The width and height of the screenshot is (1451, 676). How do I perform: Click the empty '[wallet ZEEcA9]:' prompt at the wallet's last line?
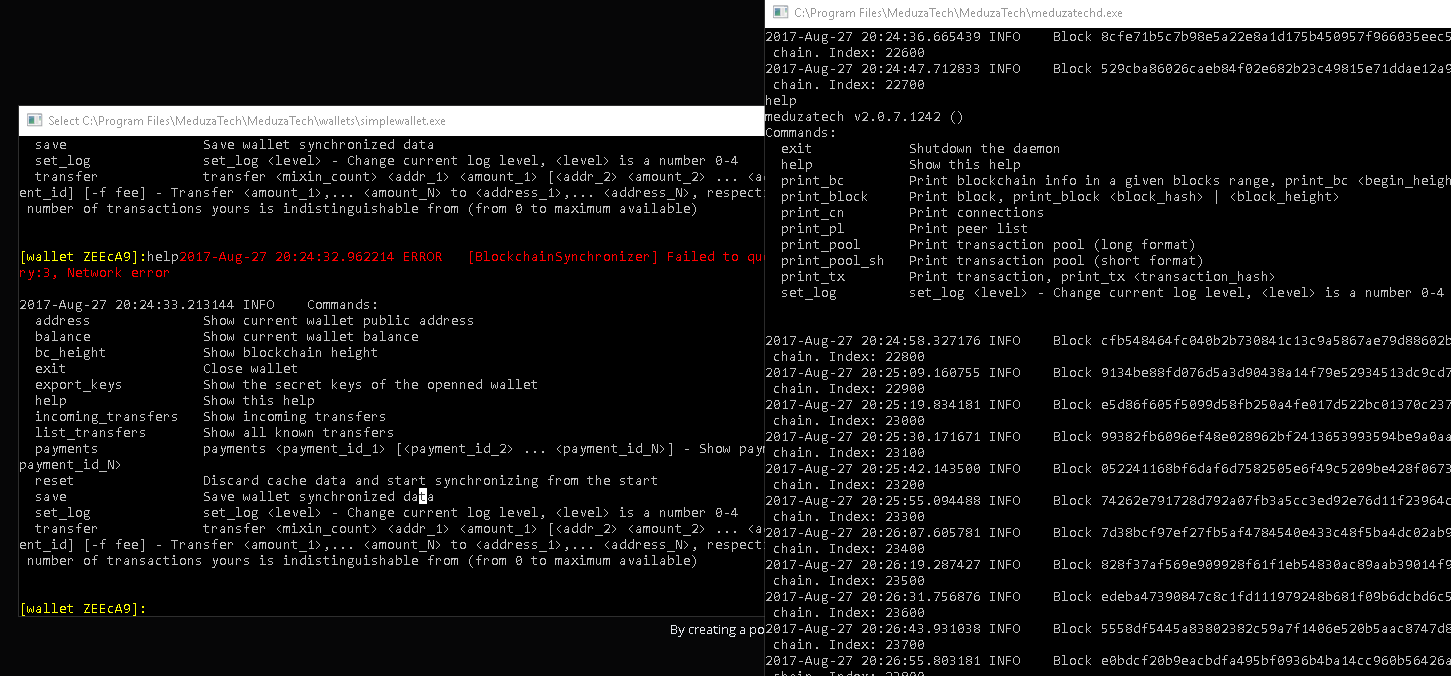82,609
